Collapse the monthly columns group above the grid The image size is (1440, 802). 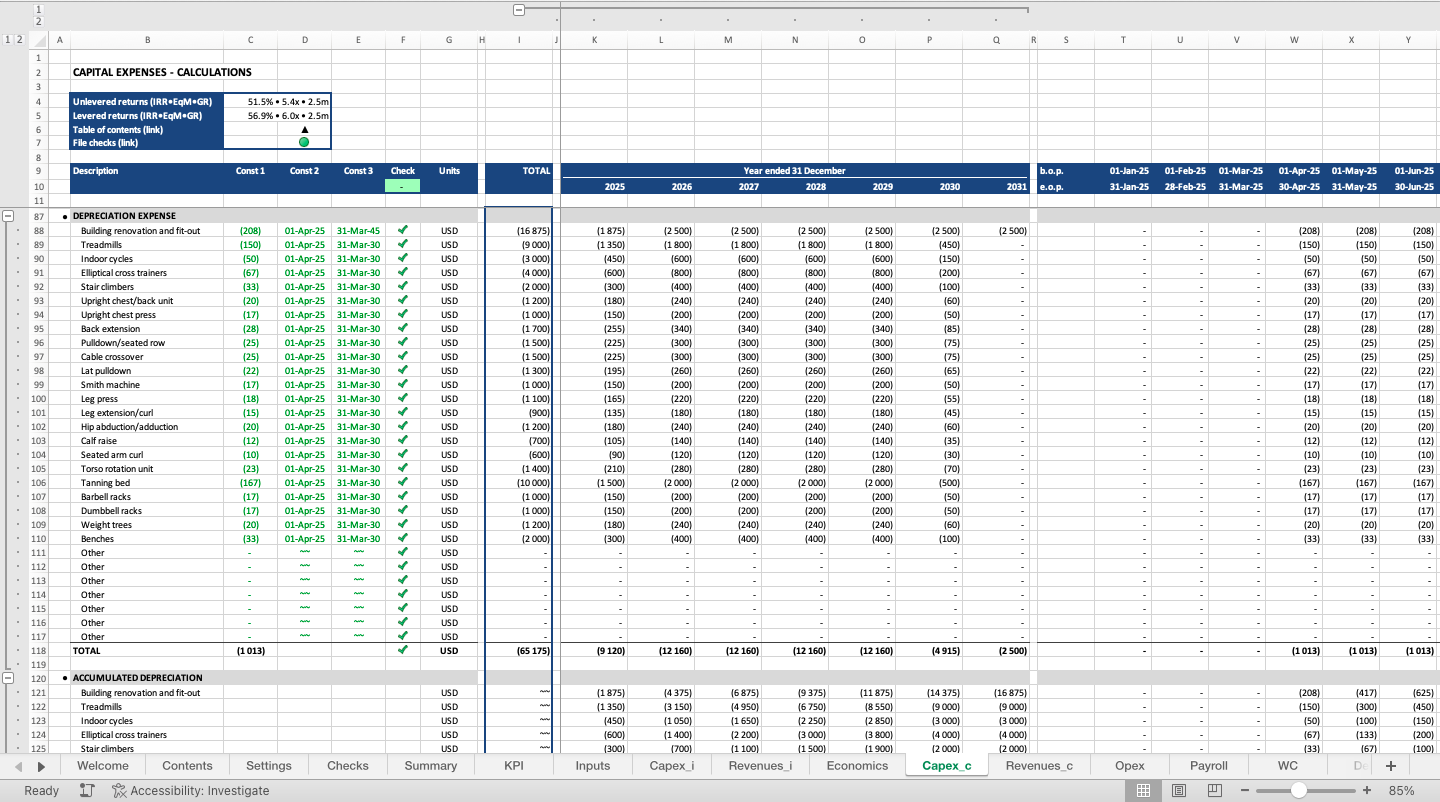coord(517,8)
